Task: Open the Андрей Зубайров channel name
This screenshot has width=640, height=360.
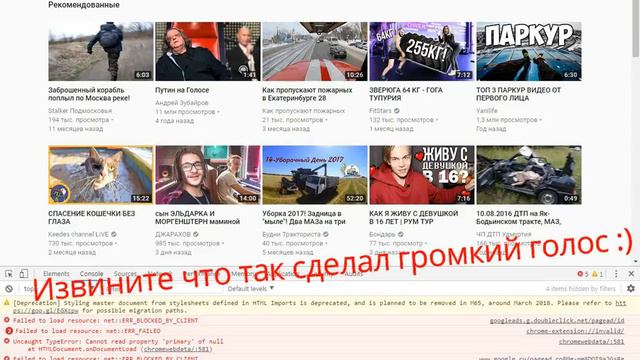Action: pyautogui.click(x=182, y=103)
